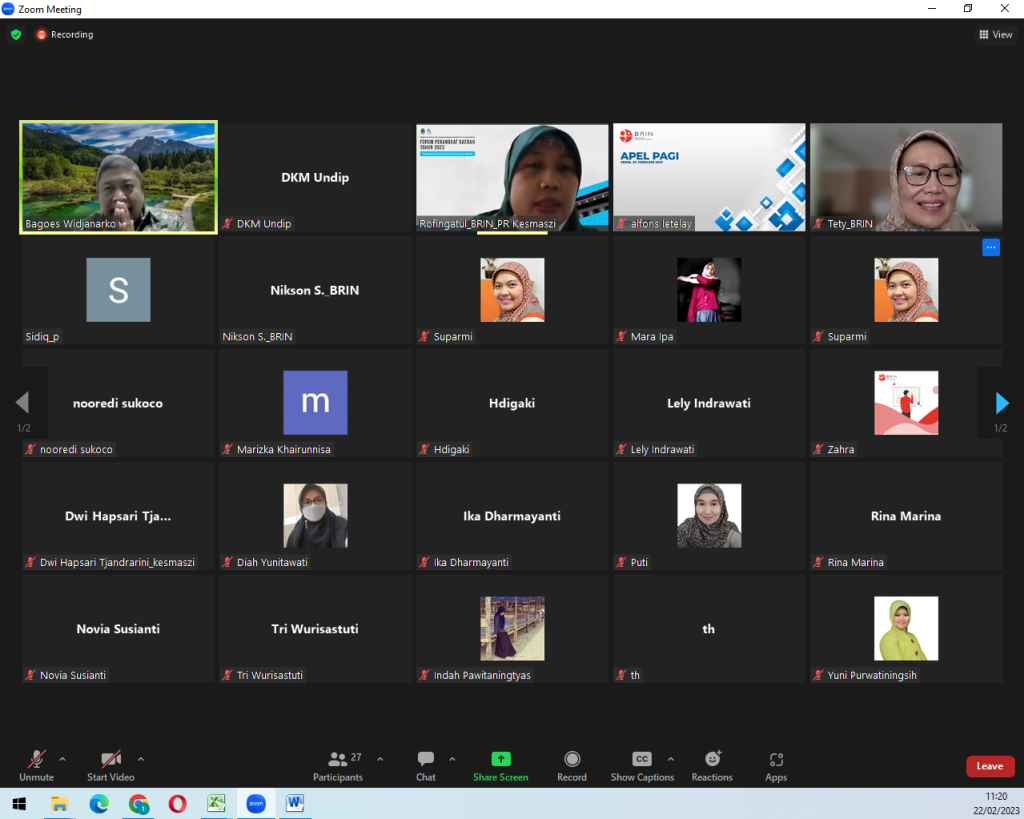Click the Record button icon
The height and width of the screenshot is (819, 1024).
[x=572, y=760]
